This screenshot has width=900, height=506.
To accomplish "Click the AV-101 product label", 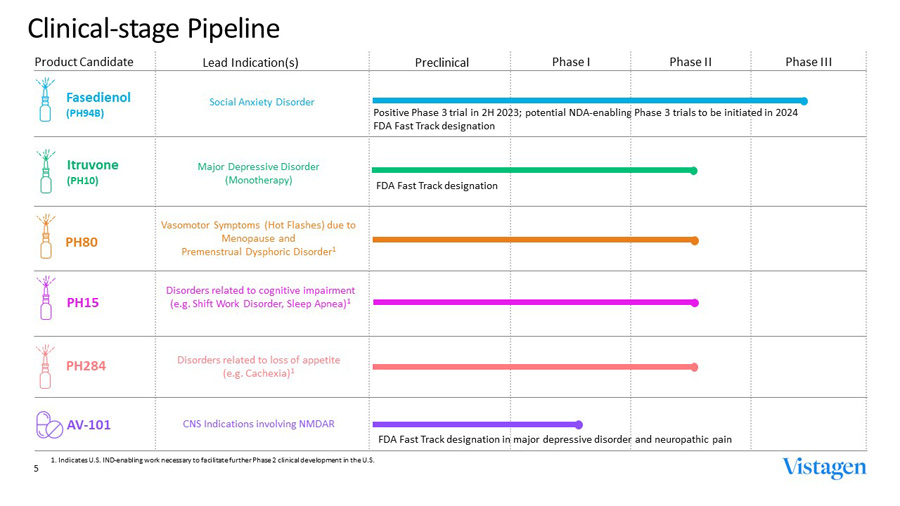I will click(x=89, y=425).
